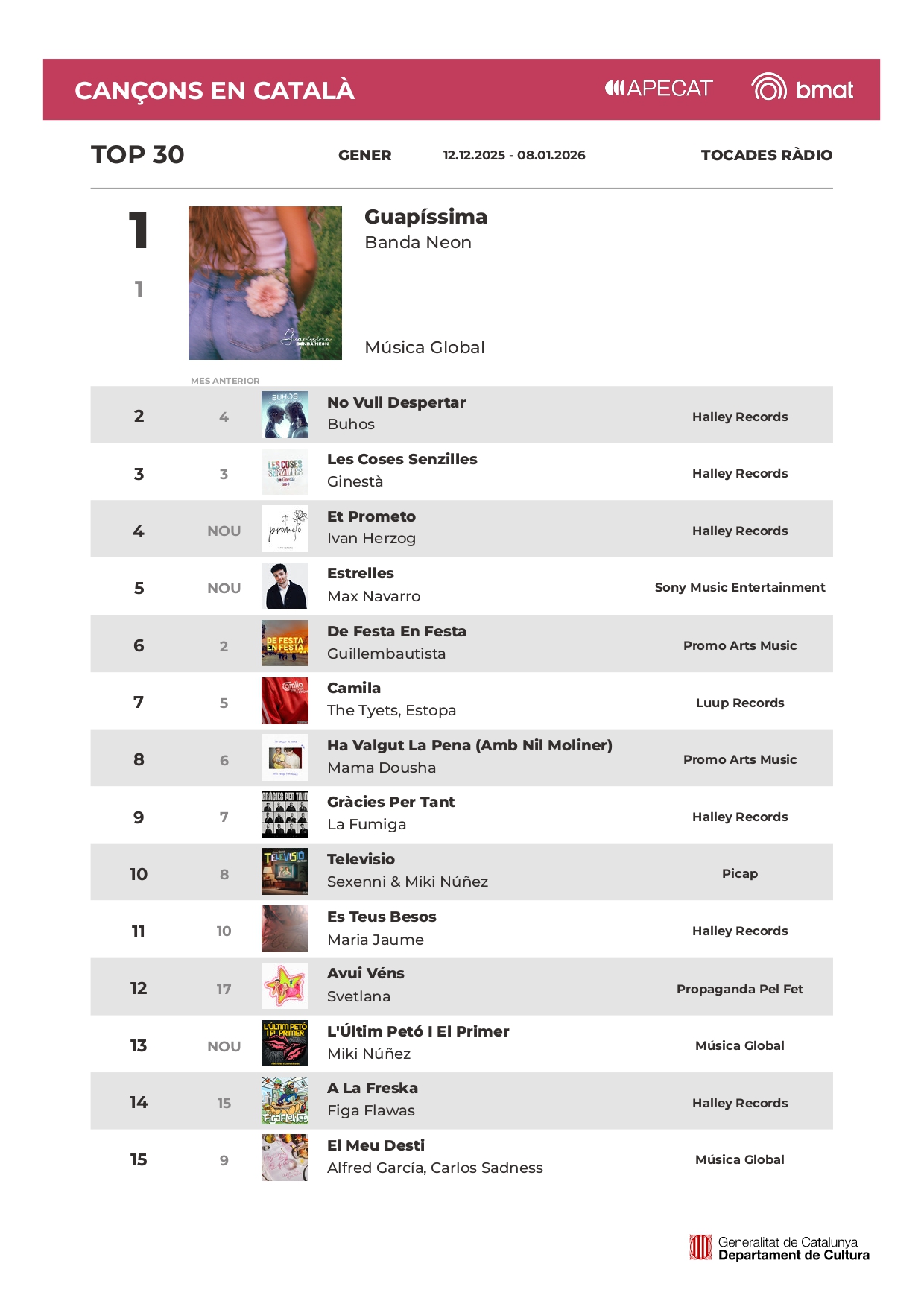Select the A La Freska cover art

coord(285,1101)
